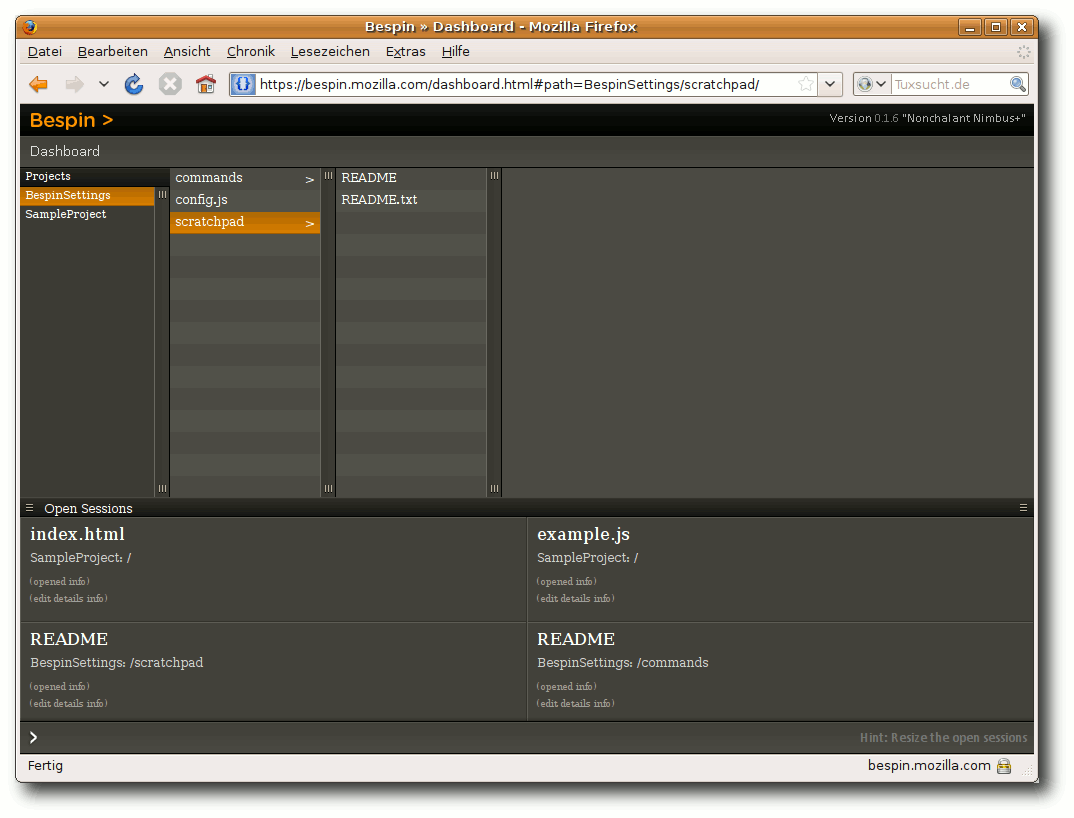This screenshot has width=1074, height=818.
Task: Minimize the Firefox window
Action: 969,27
